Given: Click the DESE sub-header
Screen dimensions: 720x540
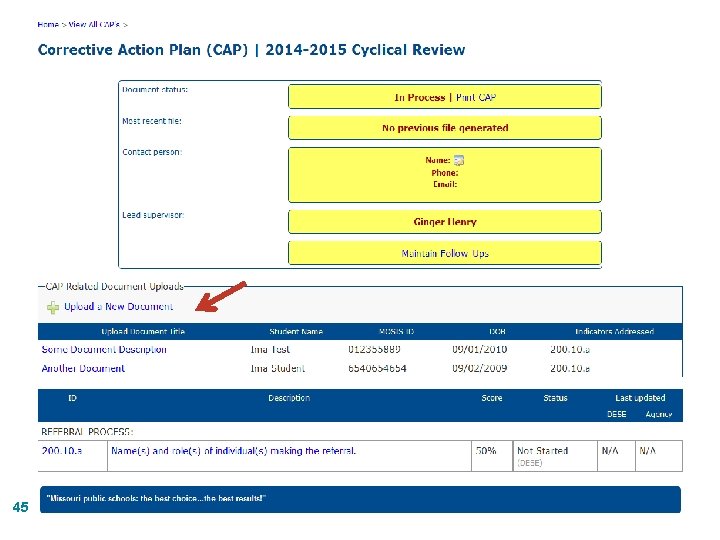Looking at the screenshot, I should [617, 414].
